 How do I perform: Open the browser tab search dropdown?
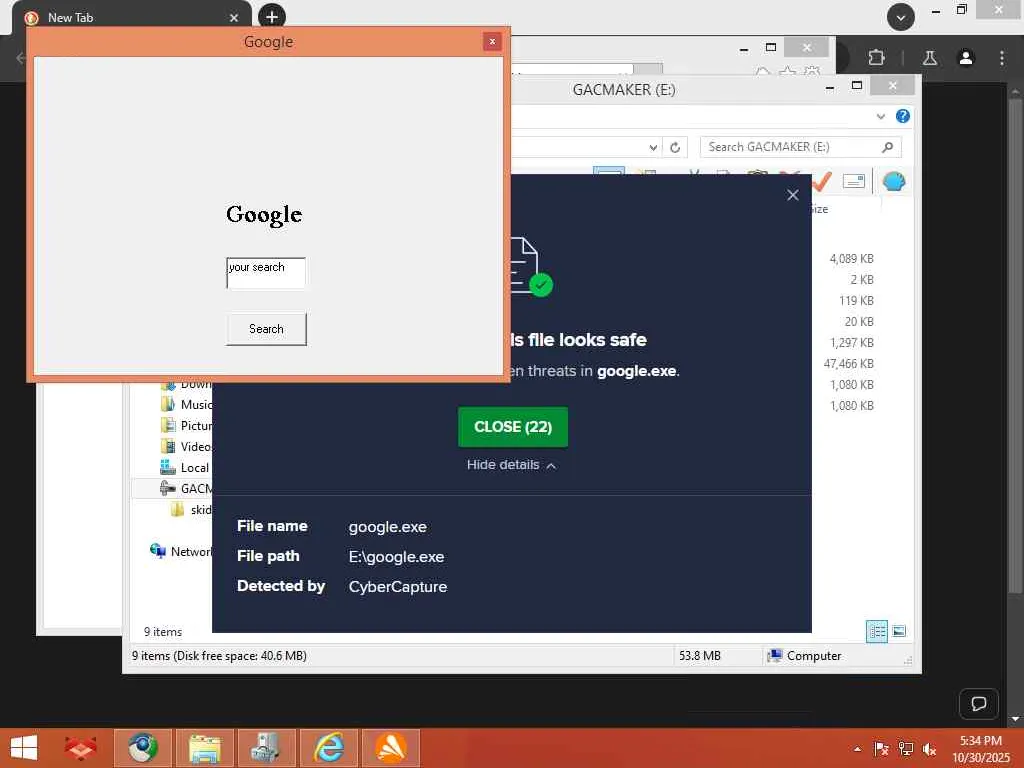tap(901, 17)
